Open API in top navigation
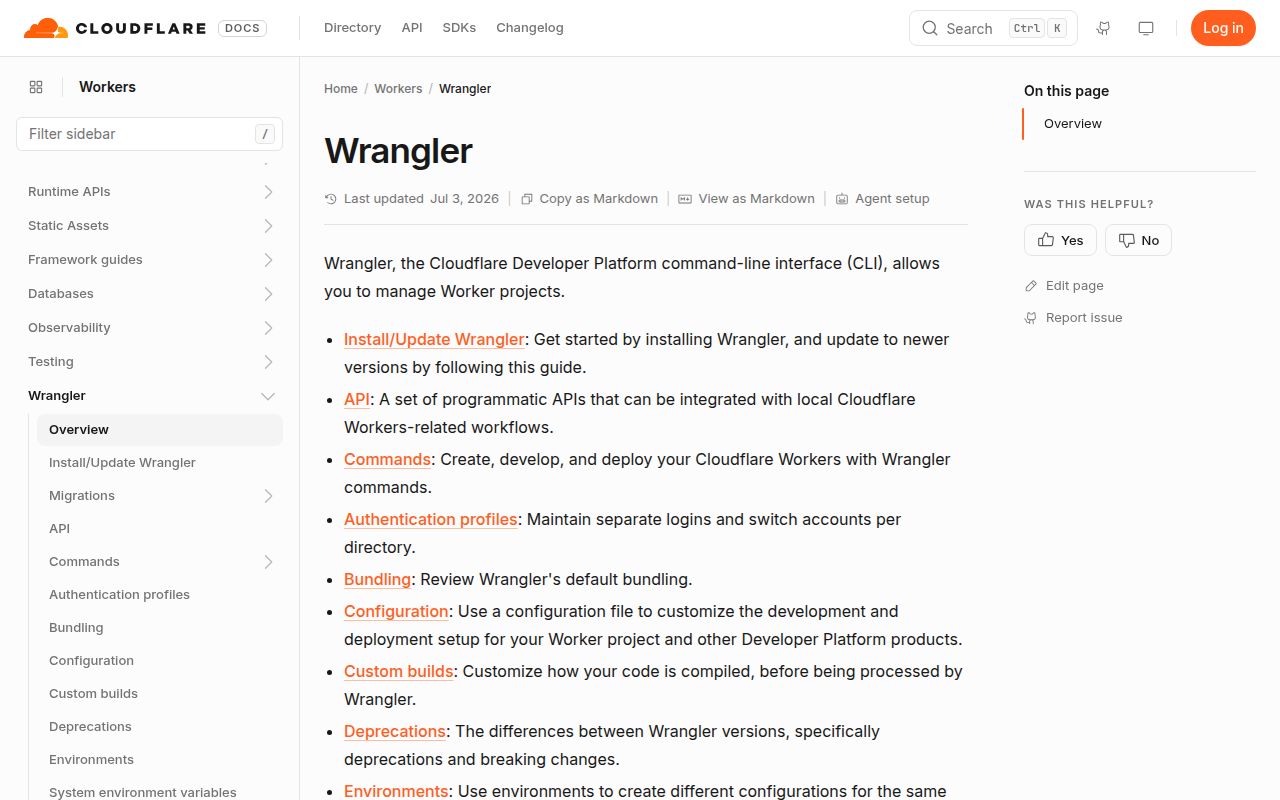 pos(412,28)
